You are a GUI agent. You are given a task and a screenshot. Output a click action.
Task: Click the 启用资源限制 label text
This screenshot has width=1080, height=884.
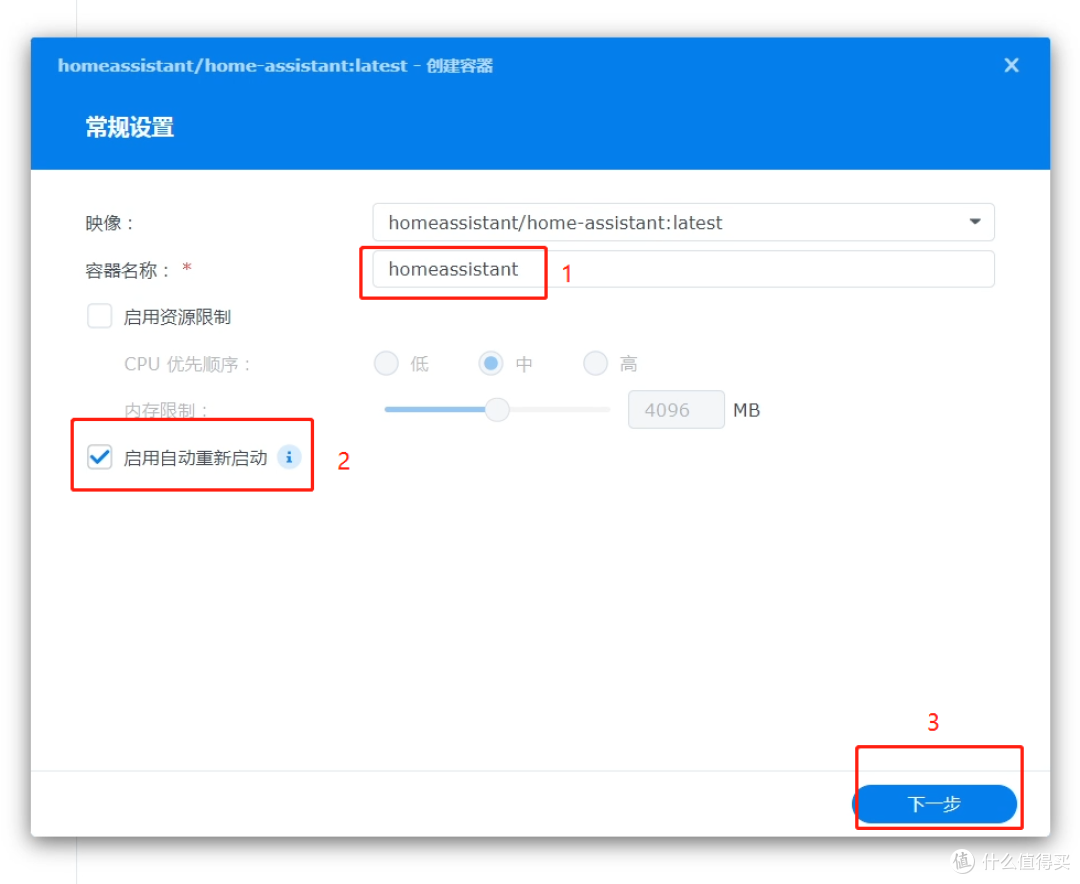177,317
